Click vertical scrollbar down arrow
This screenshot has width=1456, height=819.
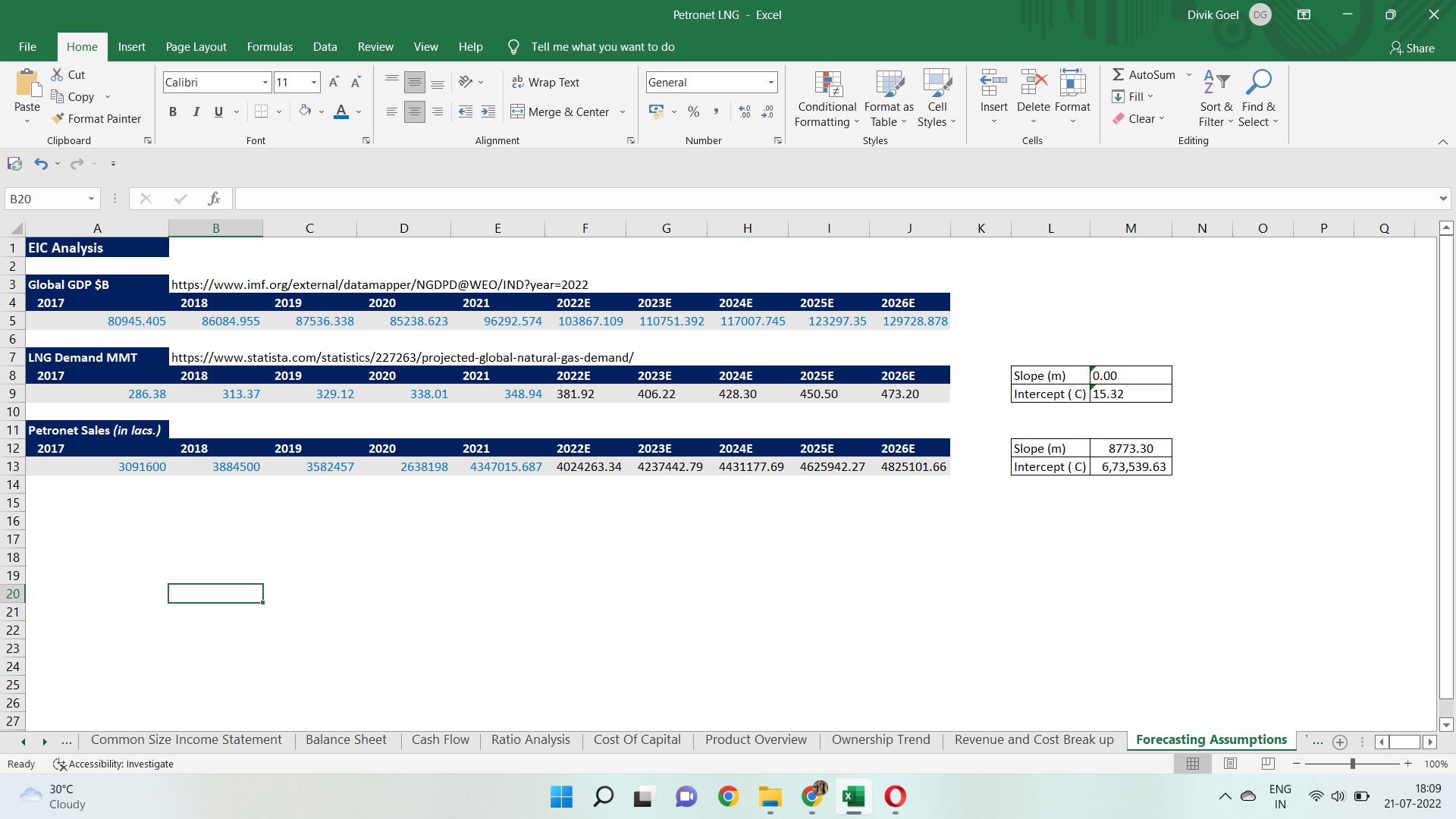click(1446, 724)
